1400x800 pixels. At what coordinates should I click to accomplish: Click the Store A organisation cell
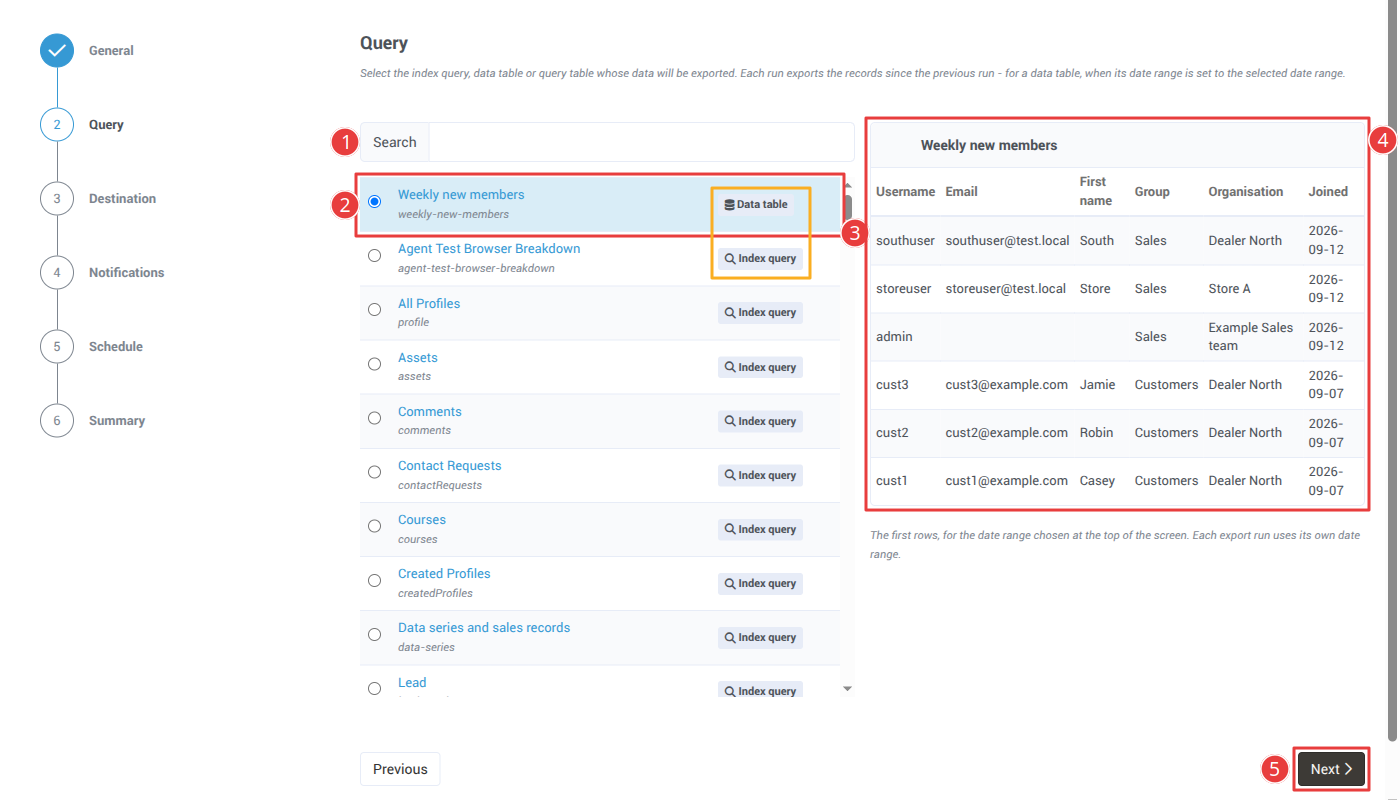[1230, 289]
